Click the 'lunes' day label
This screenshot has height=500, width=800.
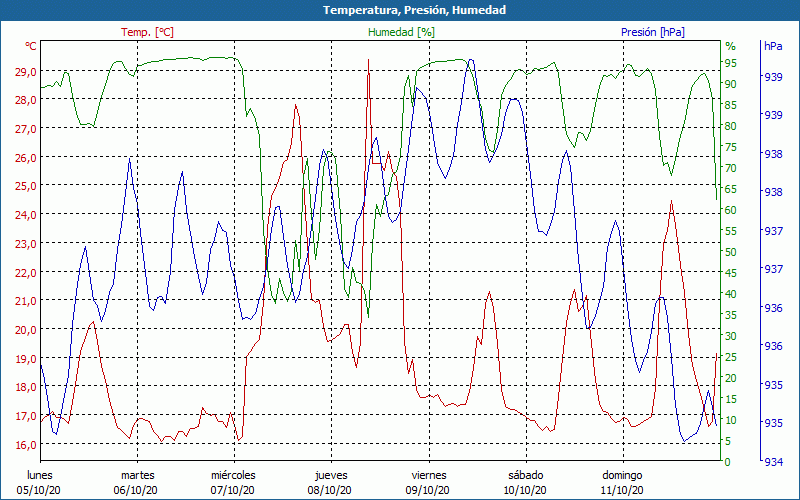point(40,475)
